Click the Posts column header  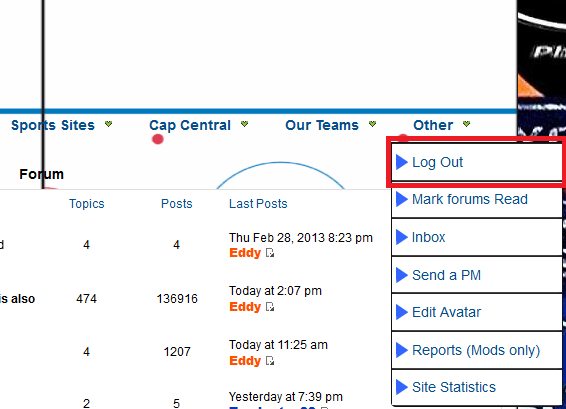point(177,204)
